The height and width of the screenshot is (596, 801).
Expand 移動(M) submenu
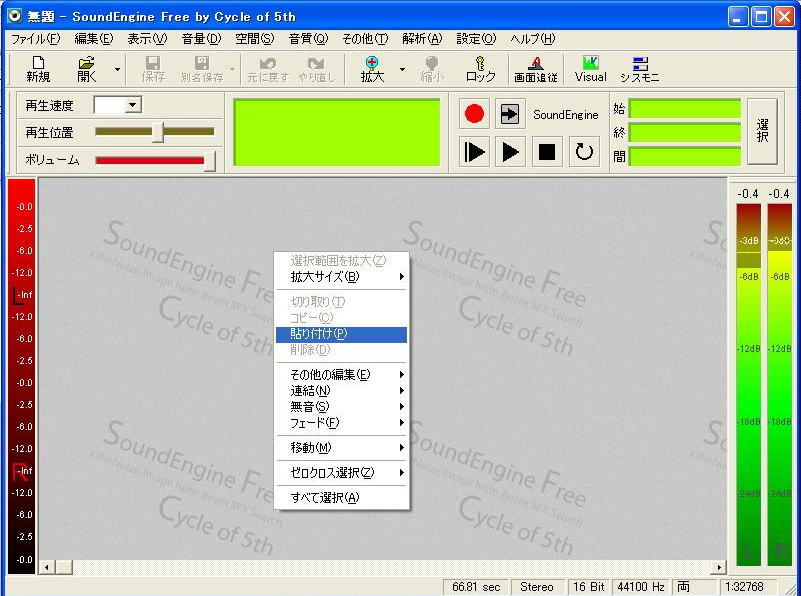point(341,448)
